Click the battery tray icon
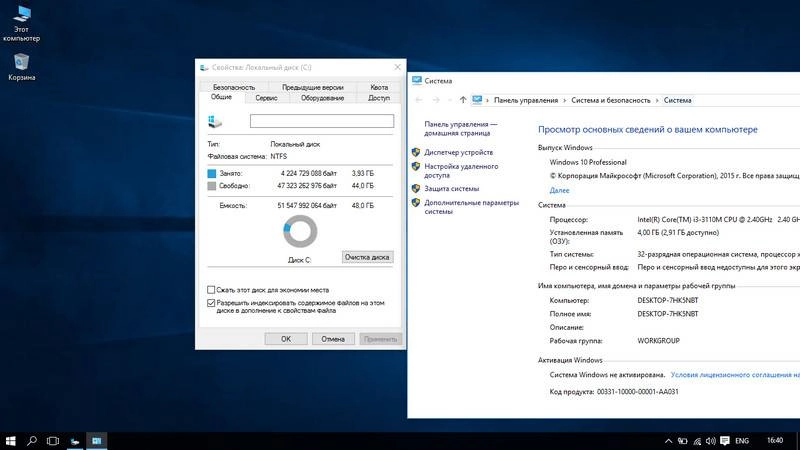 pyautogui.click(x=683, y=441)
